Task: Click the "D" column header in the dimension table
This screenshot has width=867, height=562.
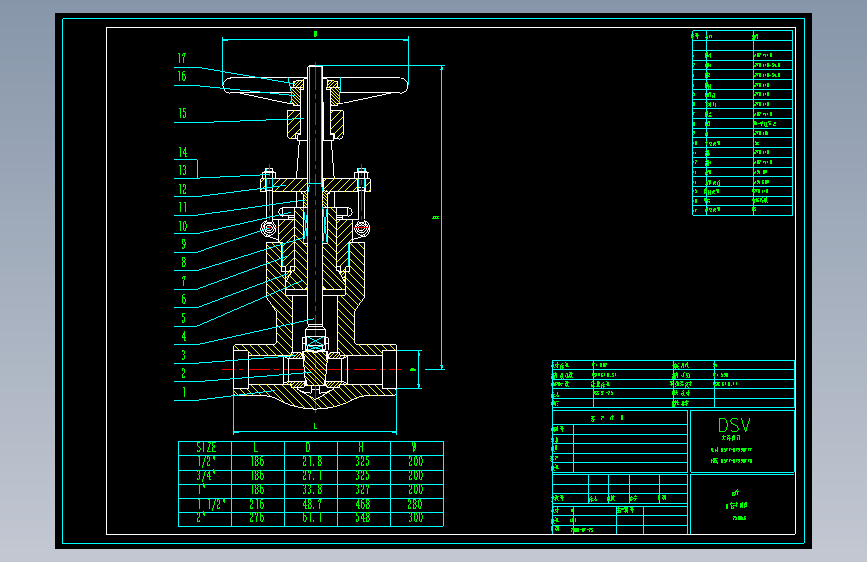Action: 308,447
